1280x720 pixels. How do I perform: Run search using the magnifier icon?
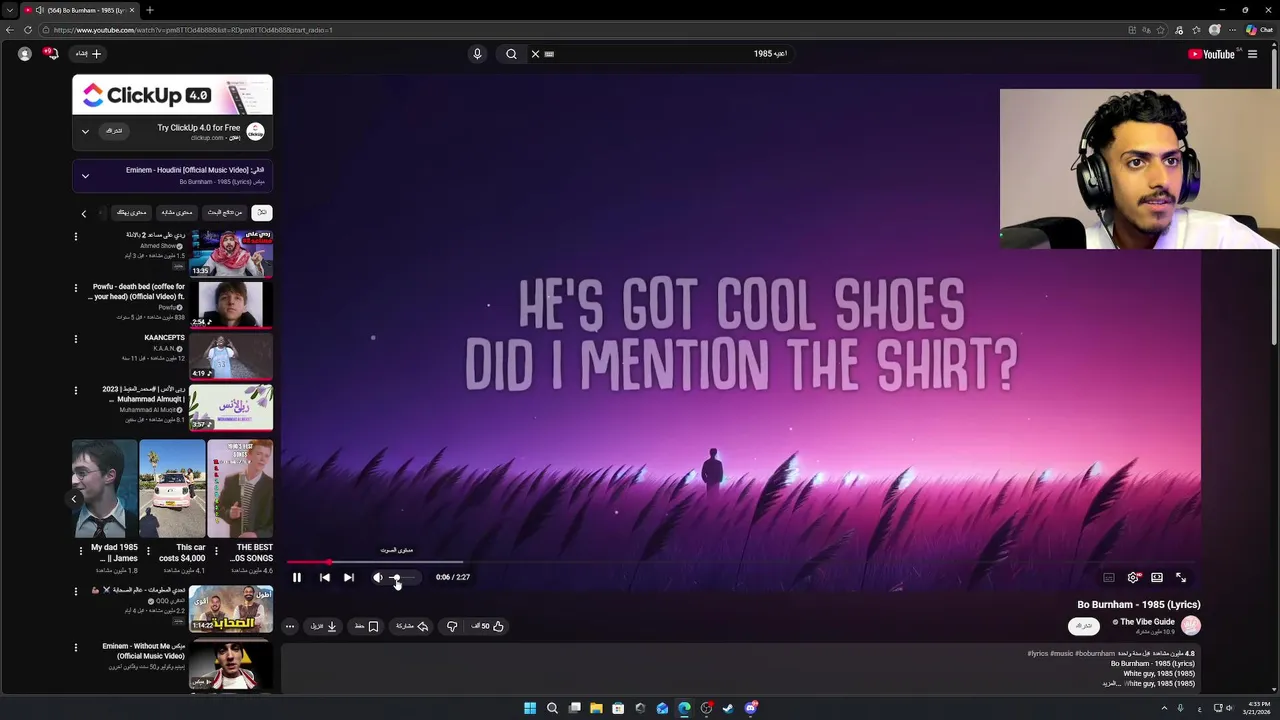click(x=511, y=54)
